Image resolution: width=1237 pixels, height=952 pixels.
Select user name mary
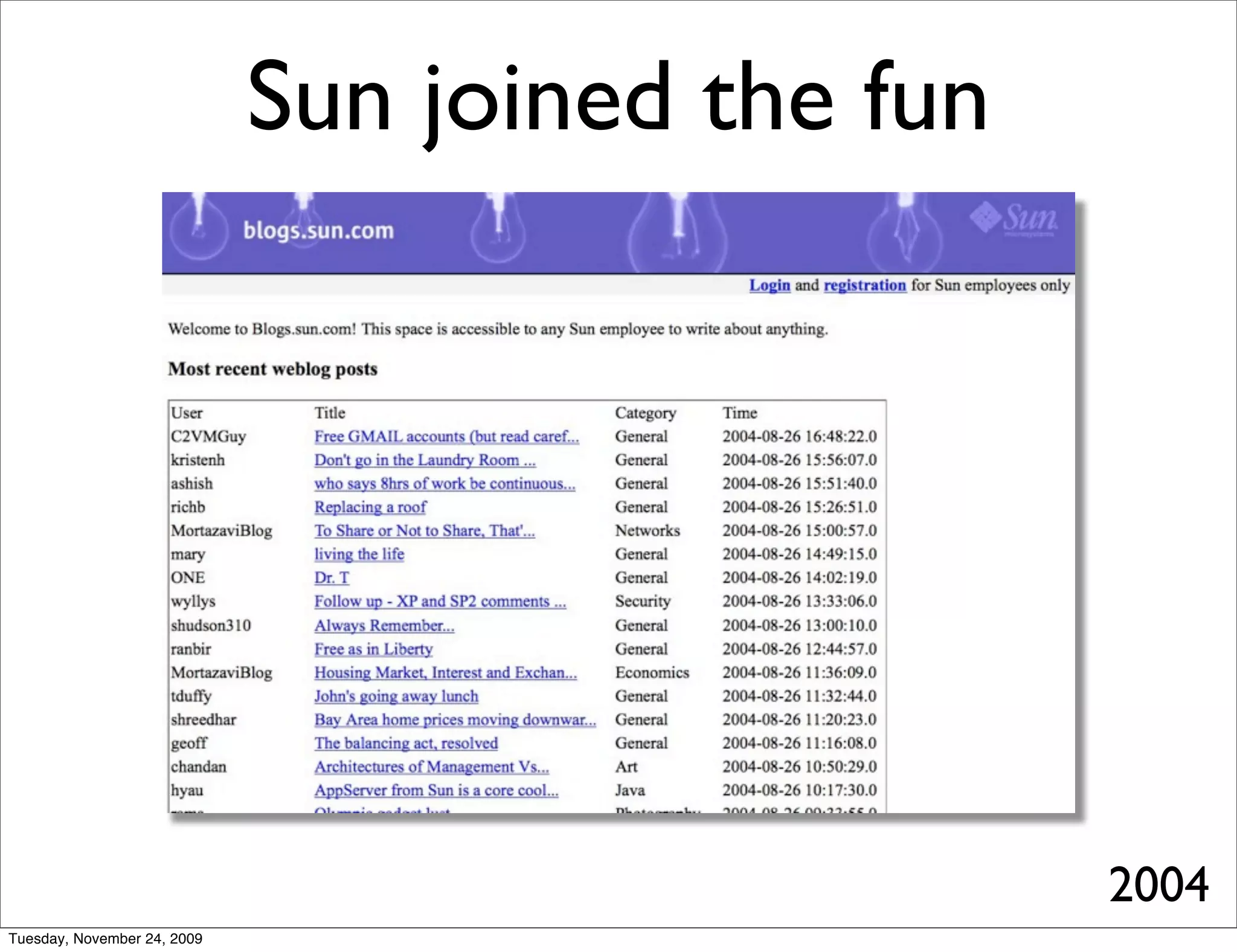(x=188, y=555)
